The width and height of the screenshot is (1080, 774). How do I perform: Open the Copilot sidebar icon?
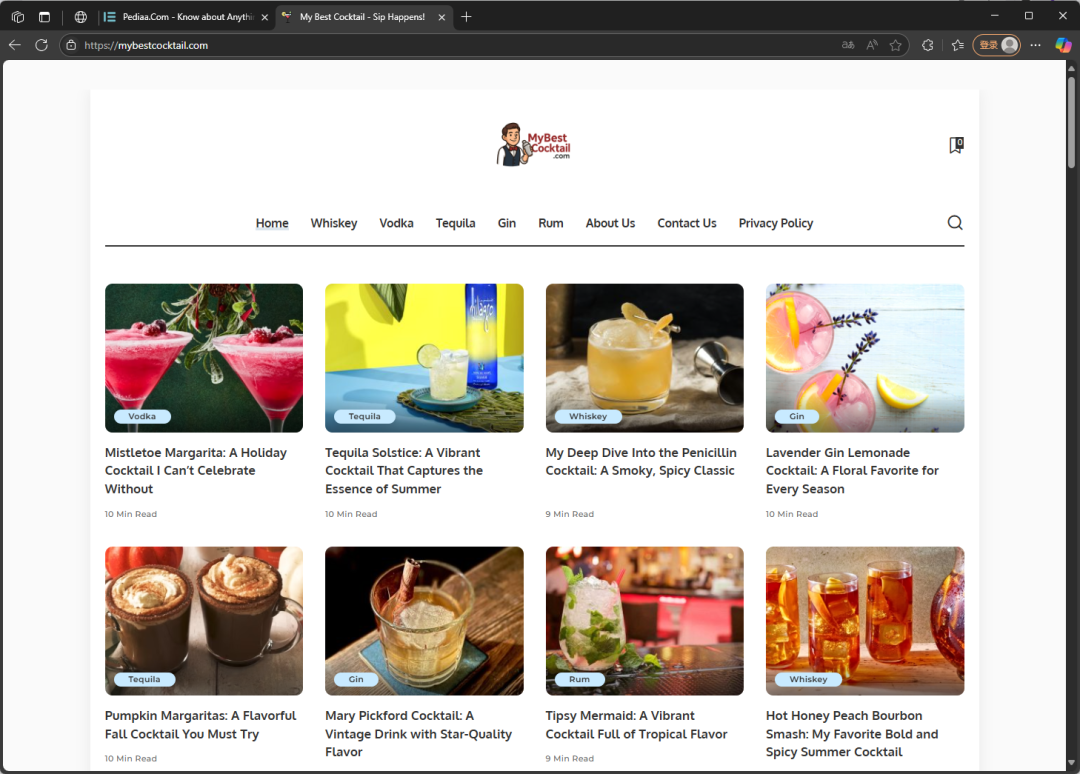(x=1061, y=45)
